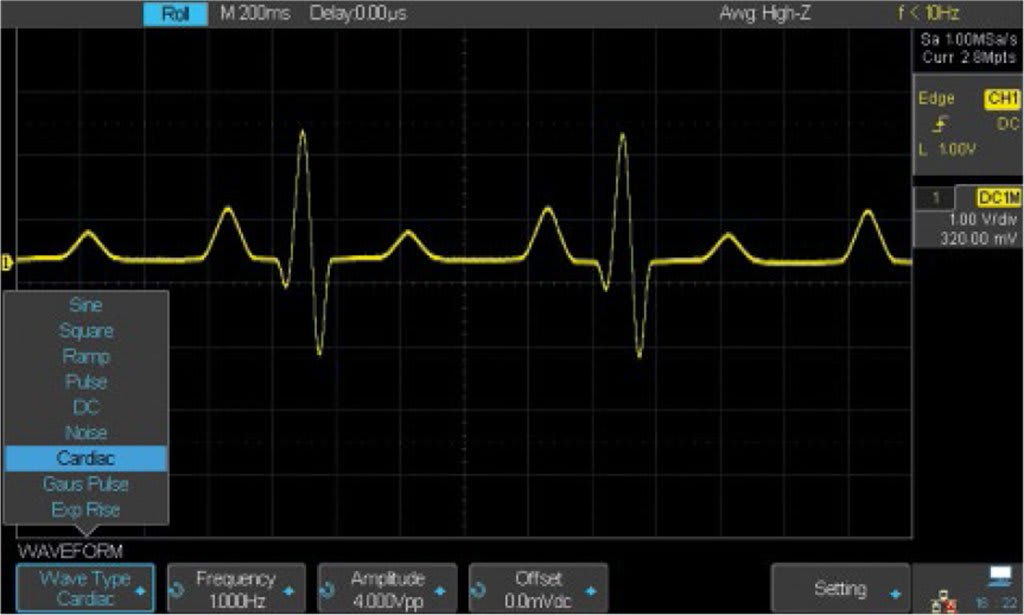Click the Setting softkey
This screenshot has width=1024, height=615.
(x=840, y=588)
